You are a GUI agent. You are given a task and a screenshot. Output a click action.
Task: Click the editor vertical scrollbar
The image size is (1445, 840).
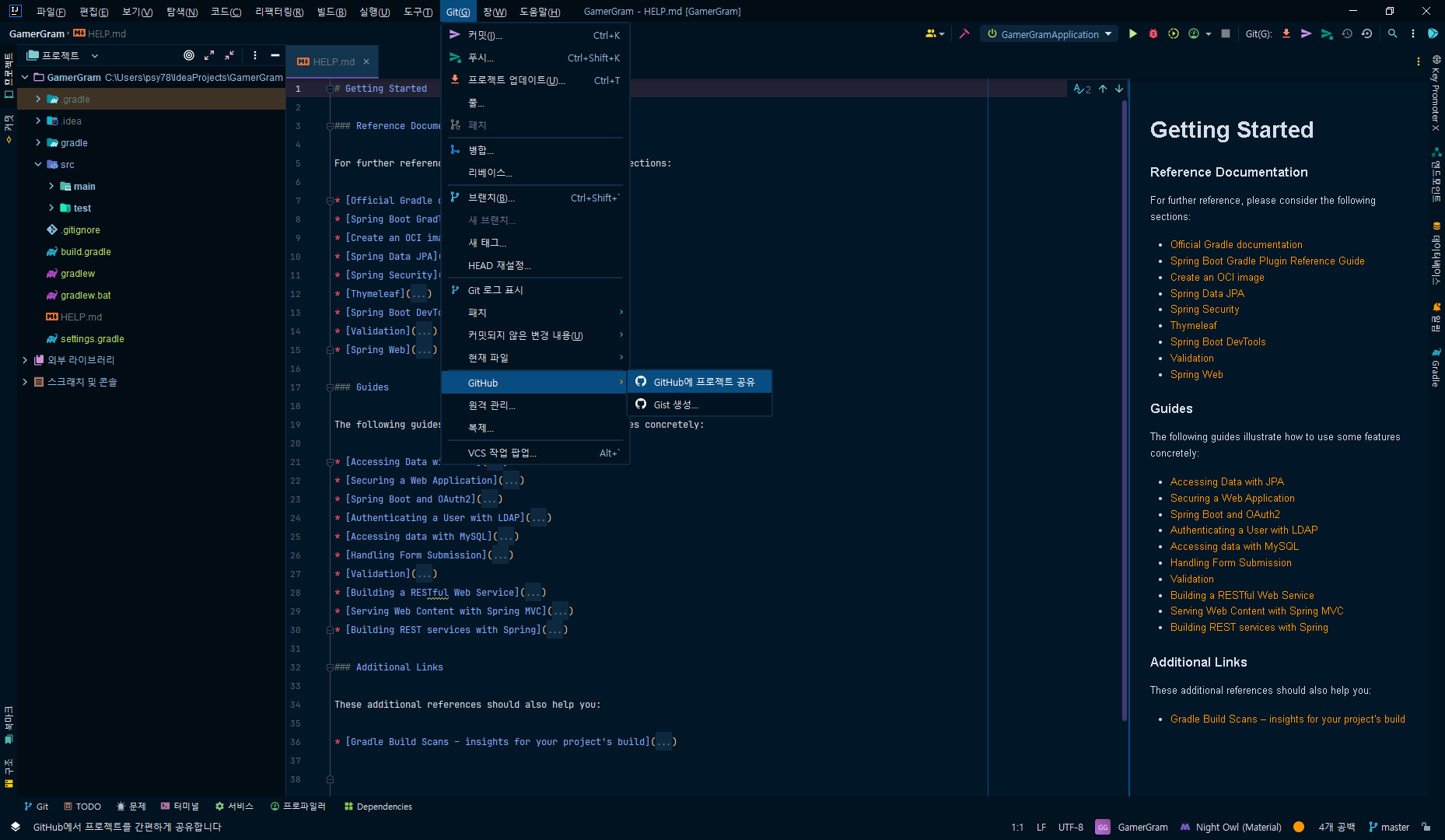pyautogui.click(x=1125, y=411)
